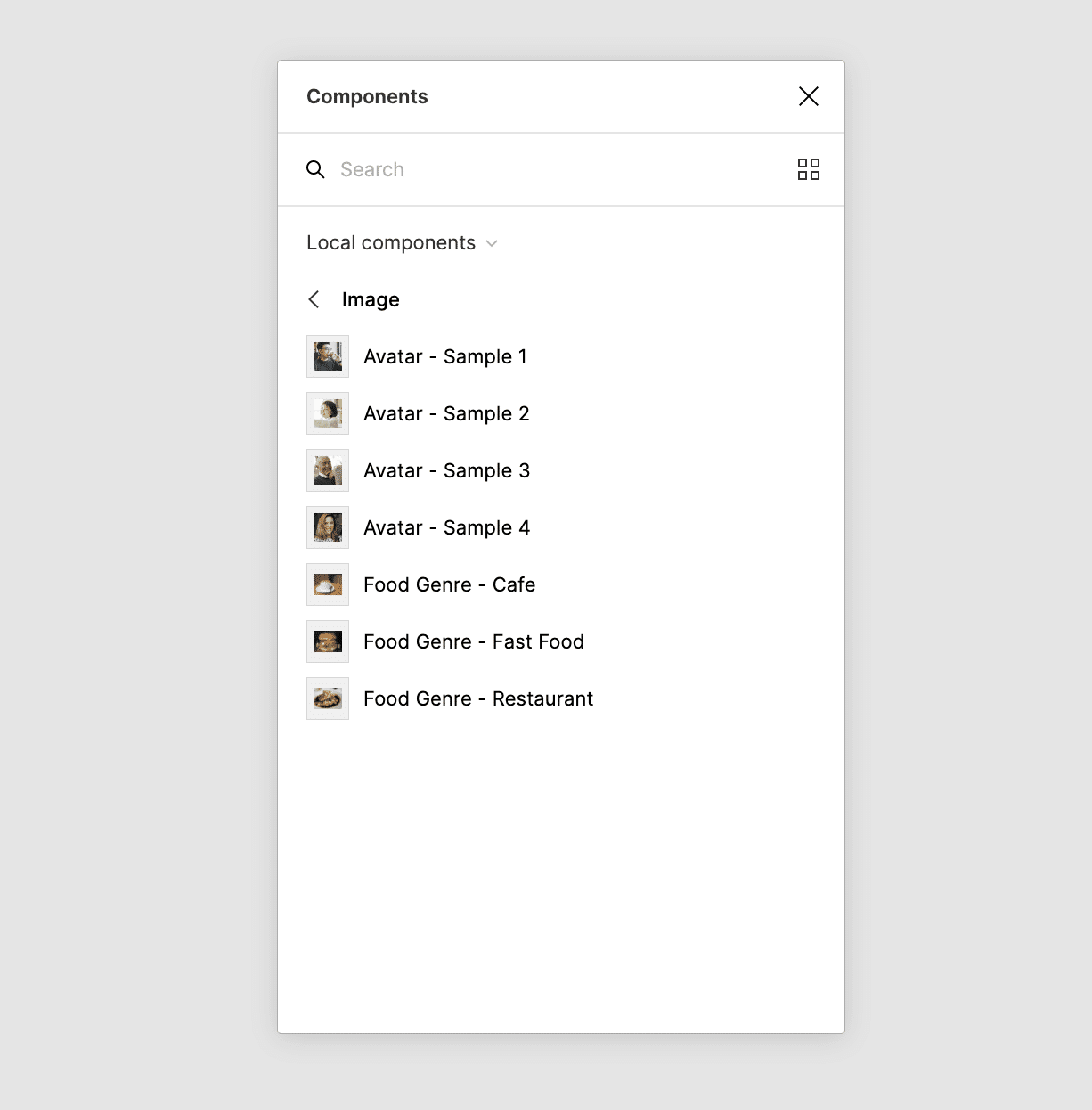Select the Food Genre - Fast Food thumbnail
1092x1110 pixels.
[328, 641]
